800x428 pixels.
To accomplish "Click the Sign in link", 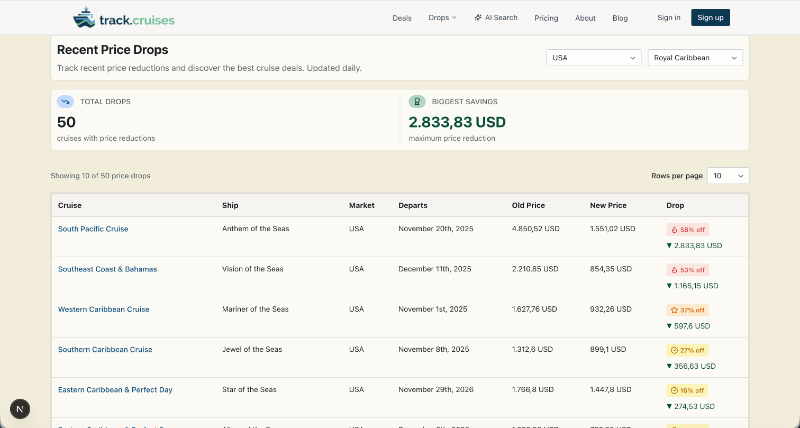I will tap(669, 18).
